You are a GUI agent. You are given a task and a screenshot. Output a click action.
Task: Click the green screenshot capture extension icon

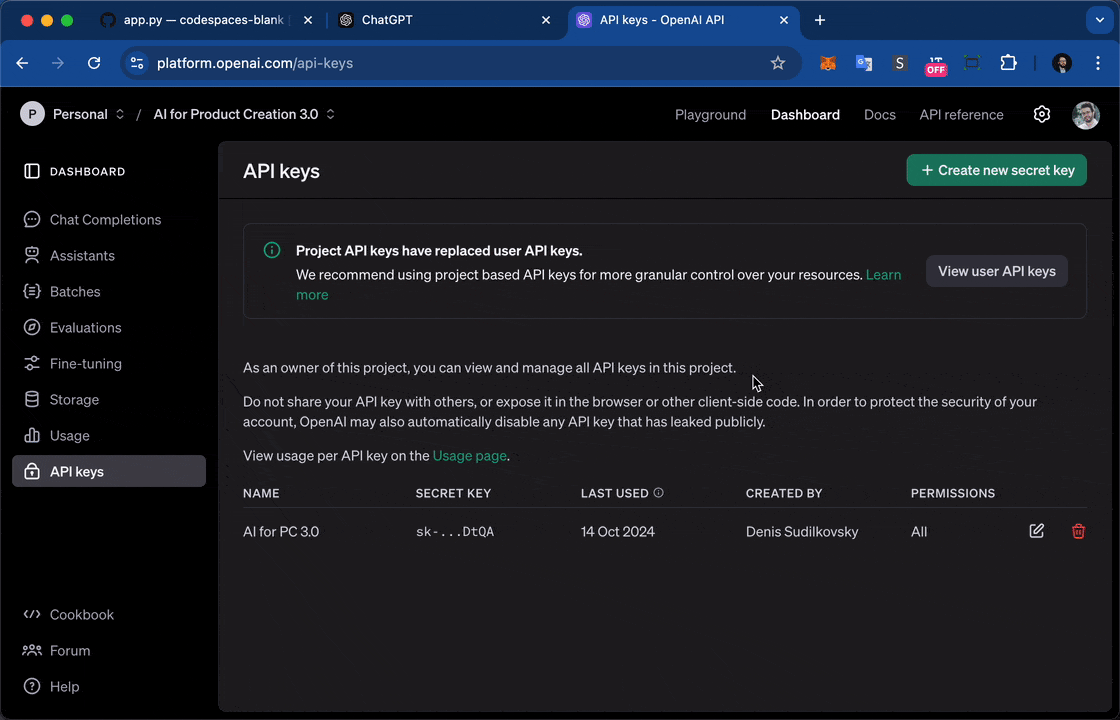click(x=972, y=63)
